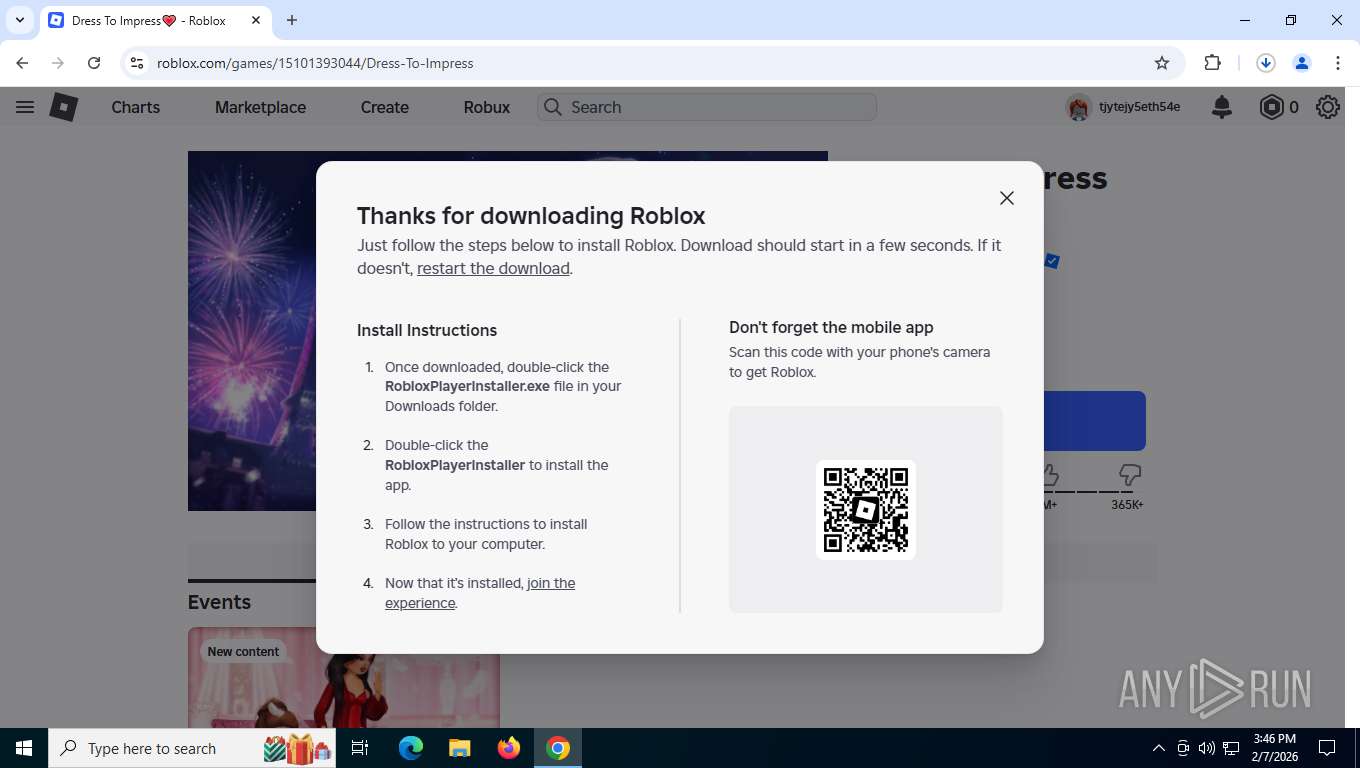Open File Explorer from taskbar
This screenshot has height=768, width=1360.
[459, 748]
